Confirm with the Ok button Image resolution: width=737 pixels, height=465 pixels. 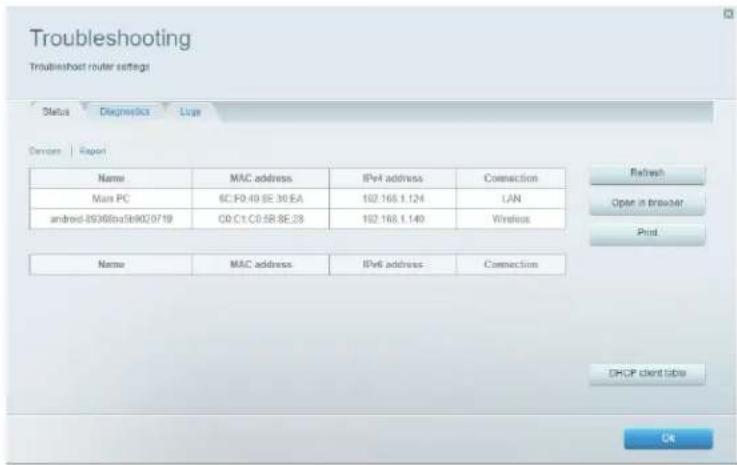coord(668,438)
